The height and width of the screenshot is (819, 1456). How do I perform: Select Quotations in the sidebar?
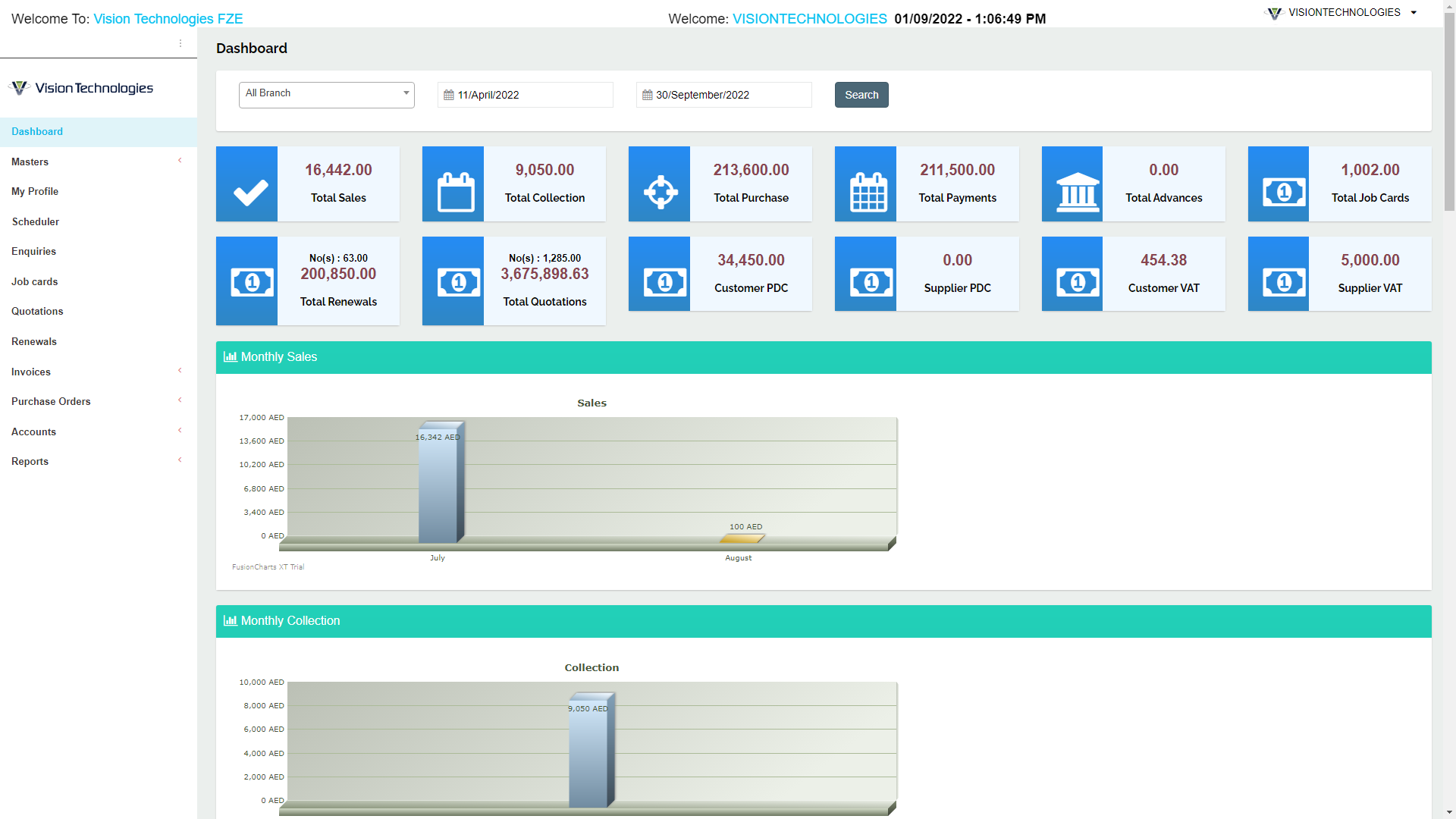(37, 311)
